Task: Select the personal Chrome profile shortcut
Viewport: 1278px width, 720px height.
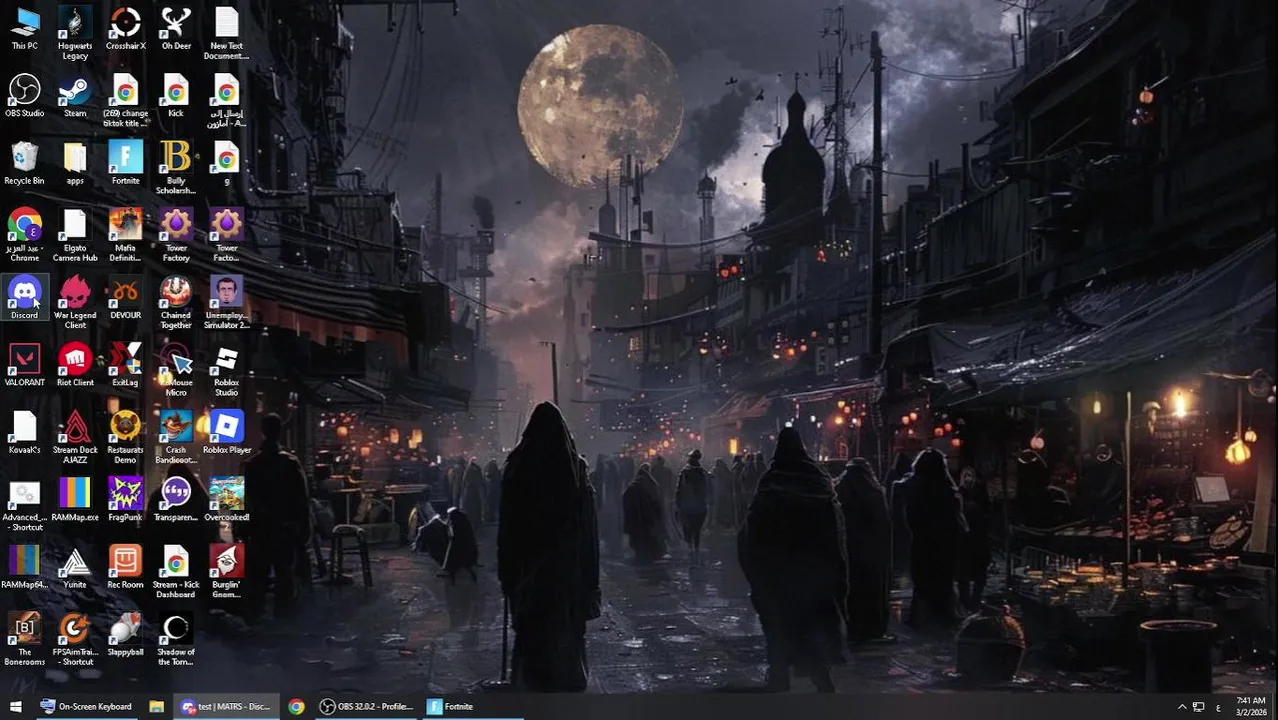Action: [24, 236]
